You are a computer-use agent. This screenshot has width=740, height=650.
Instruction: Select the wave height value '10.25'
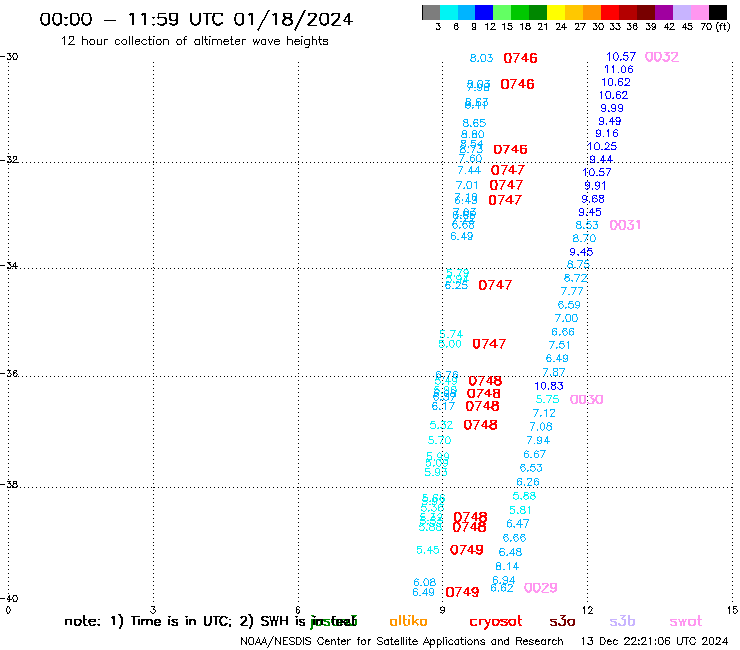602,147
